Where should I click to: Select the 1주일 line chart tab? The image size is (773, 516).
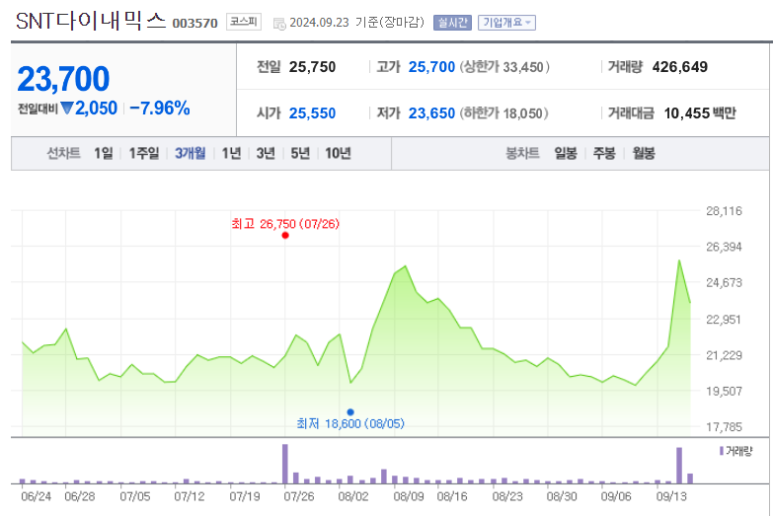pyautogui.click(x=143, y=153)
